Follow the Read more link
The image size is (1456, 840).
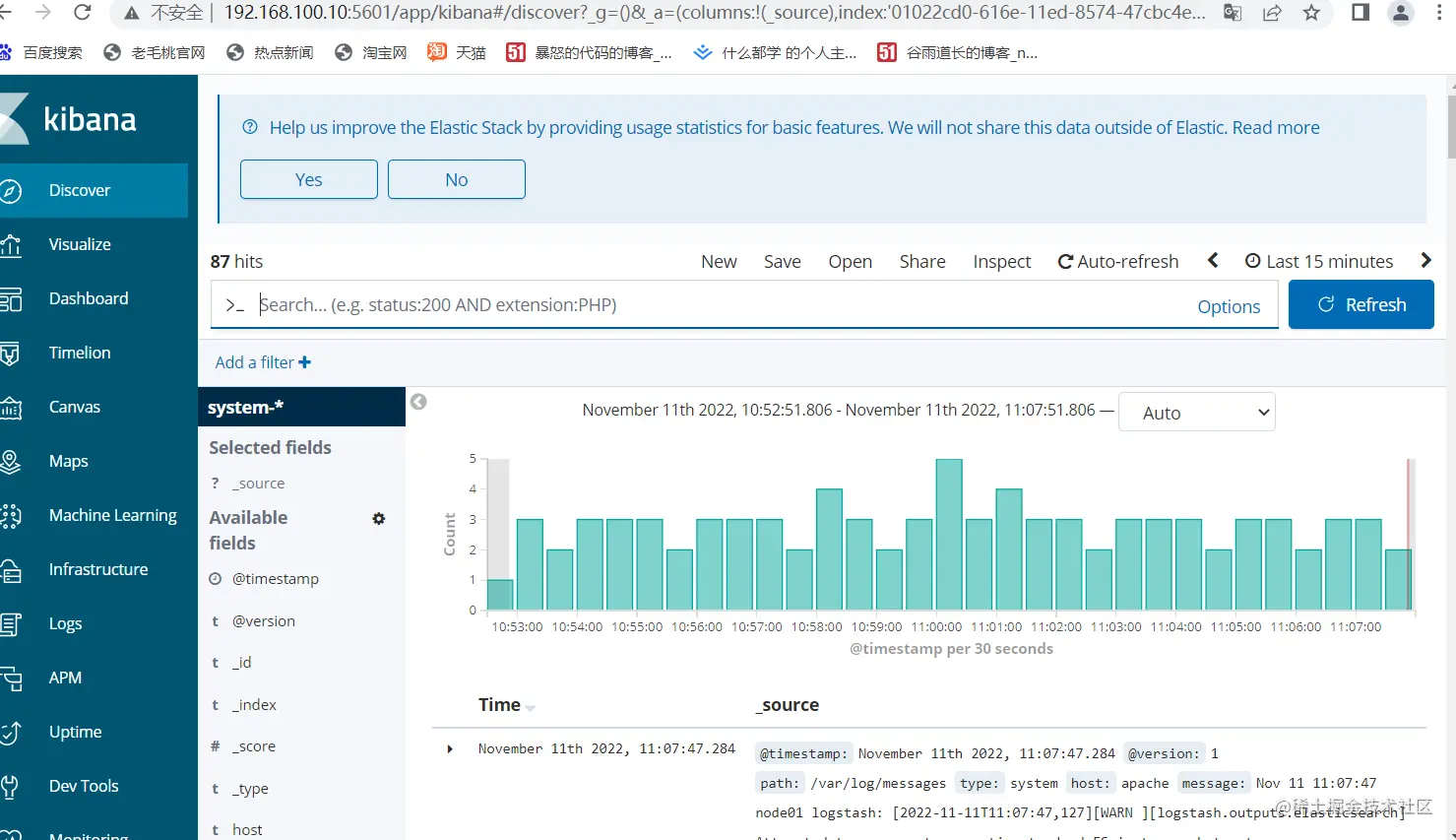coord(1276,127)
